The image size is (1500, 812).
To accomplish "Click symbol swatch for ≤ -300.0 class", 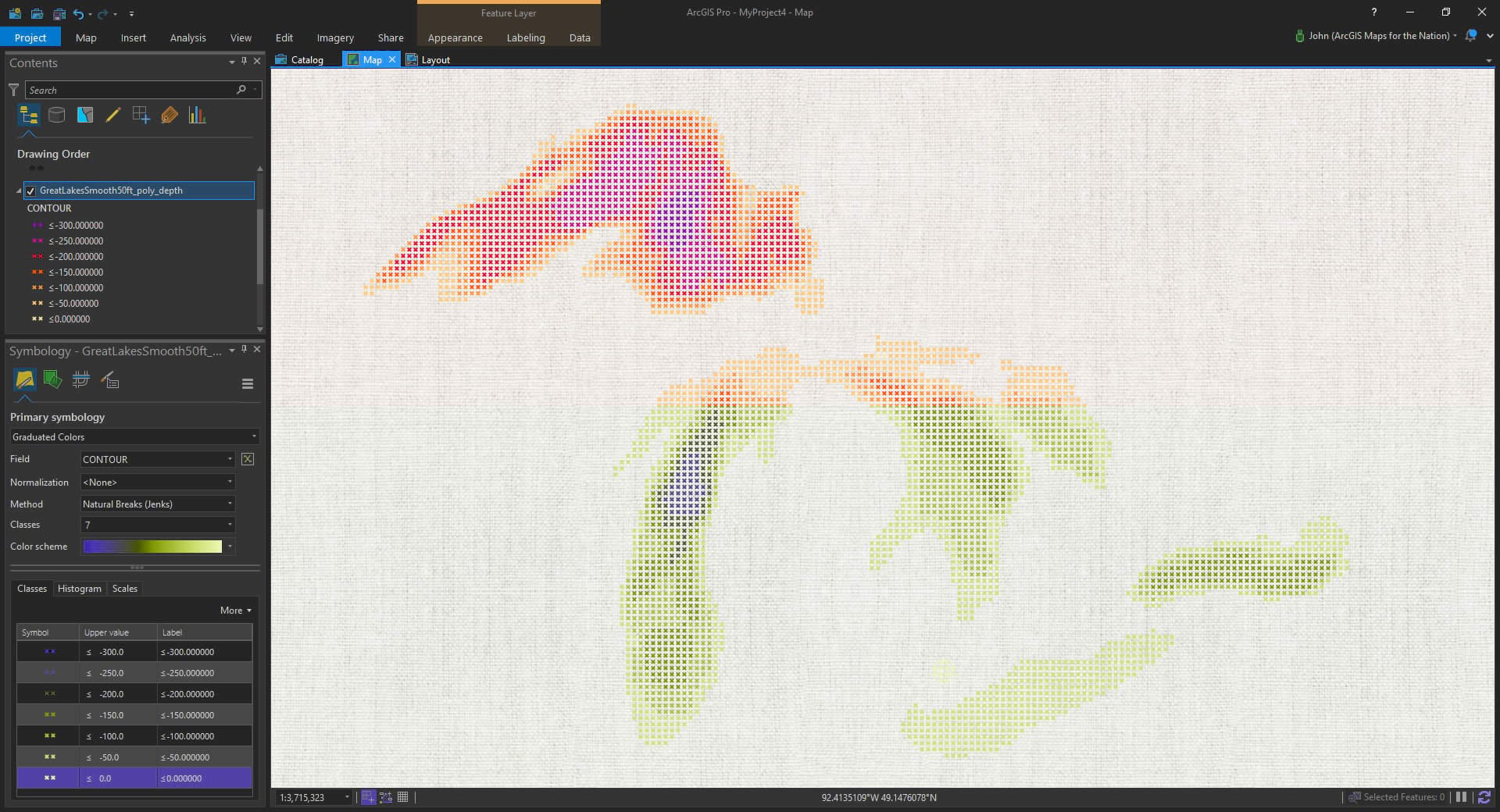I will [49, 652].
